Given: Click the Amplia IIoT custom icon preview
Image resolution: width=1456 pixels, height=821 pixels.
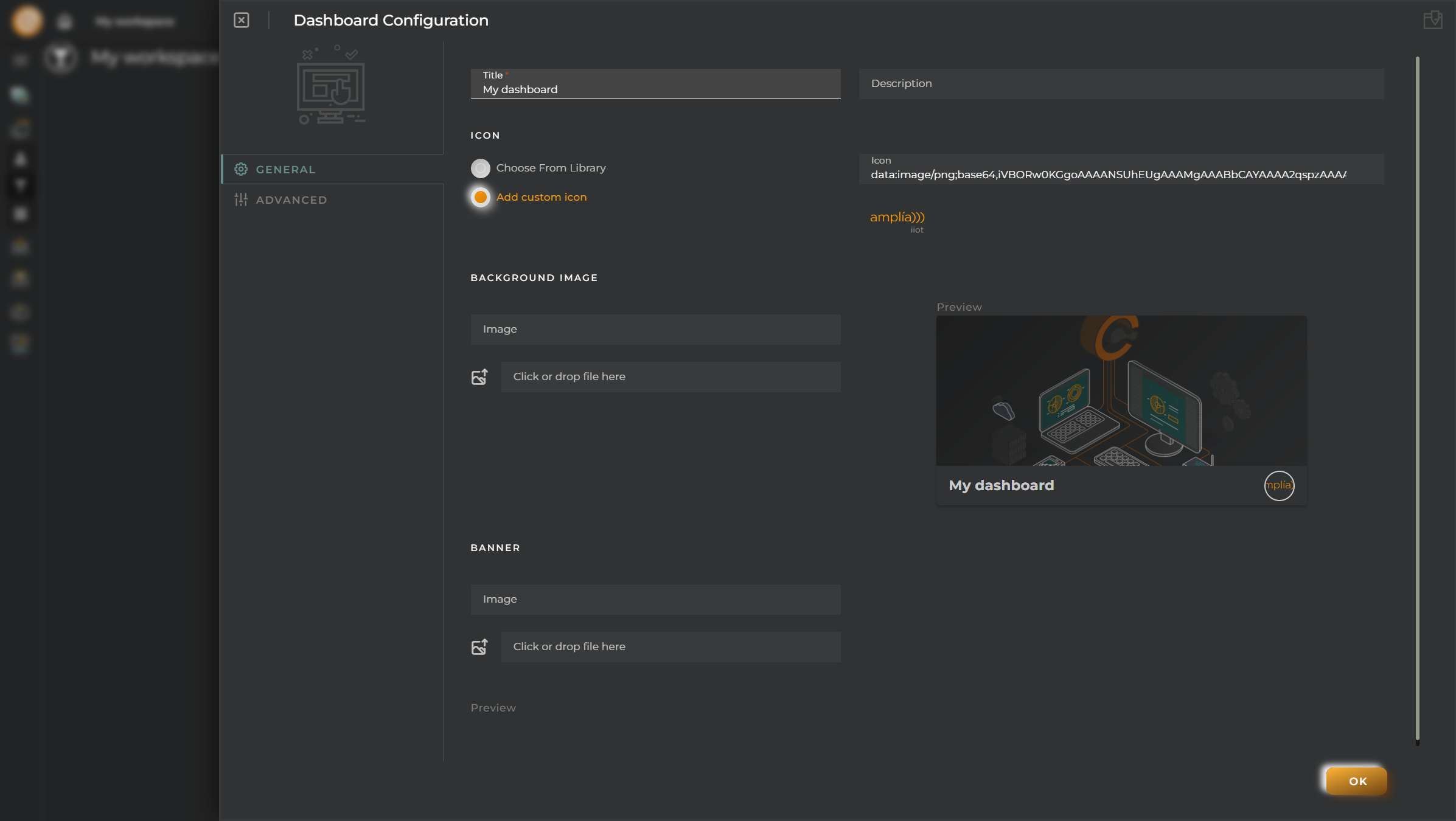Looking at the screenshot, I should click(x=897, y=221).
